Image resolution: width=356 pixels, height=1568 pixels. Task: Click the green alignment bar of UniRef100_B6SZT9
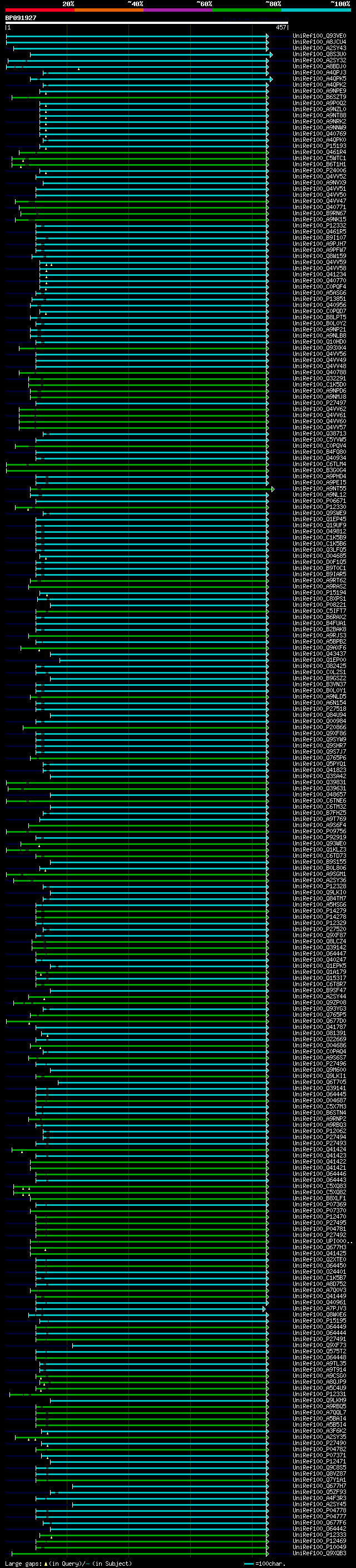point(140,97)
